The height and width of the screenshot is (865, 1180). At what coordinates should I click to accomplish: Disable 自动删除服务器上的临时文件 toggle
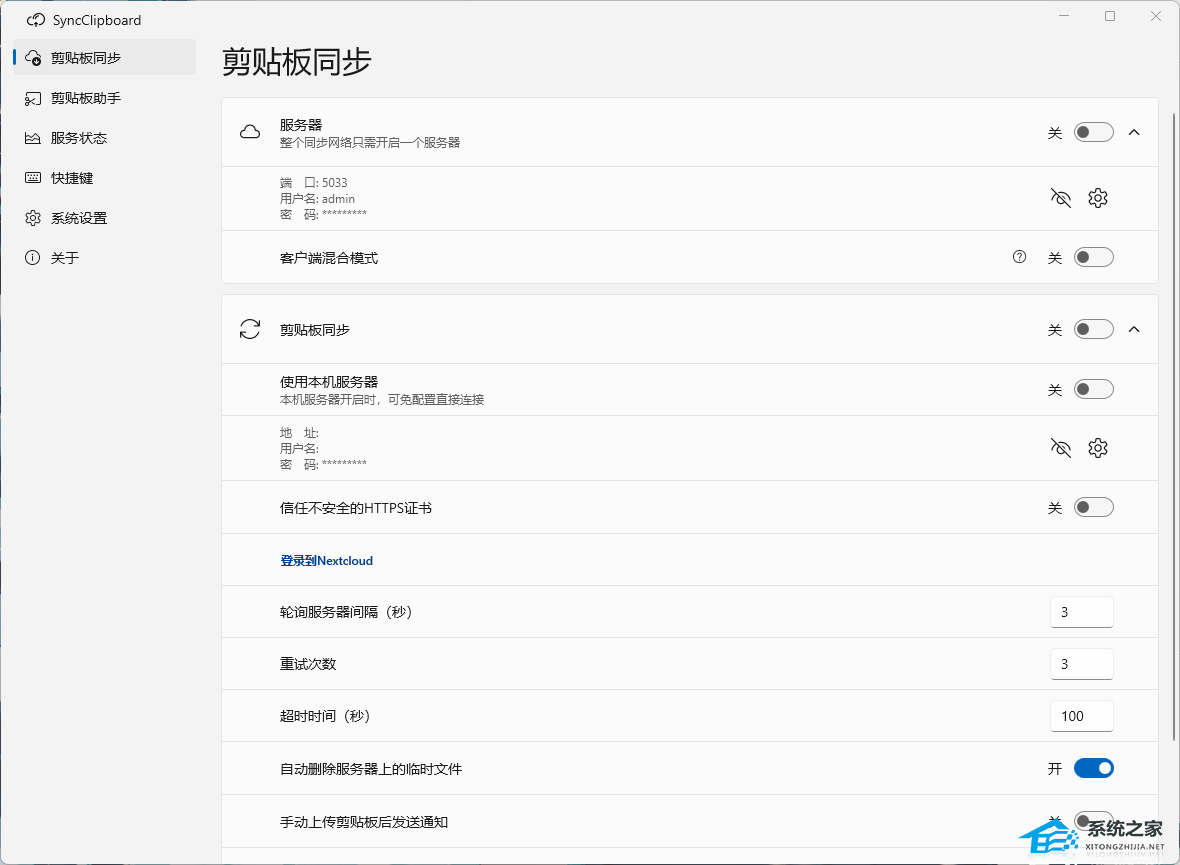click(1093, 768)
